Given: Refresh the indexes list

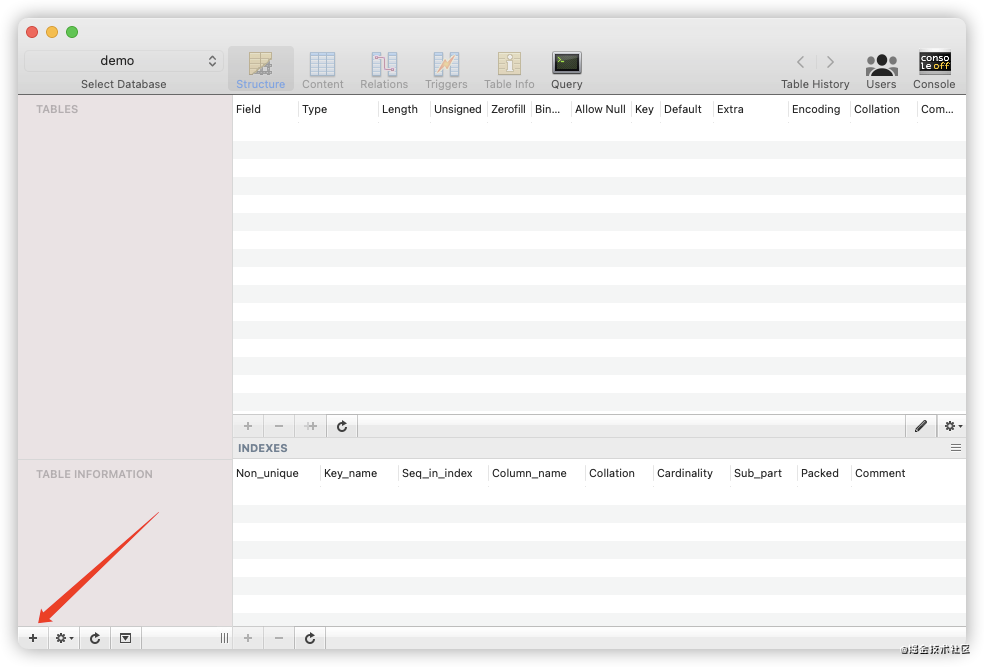Looking at the screenshot, I should [x=310, y=638].
